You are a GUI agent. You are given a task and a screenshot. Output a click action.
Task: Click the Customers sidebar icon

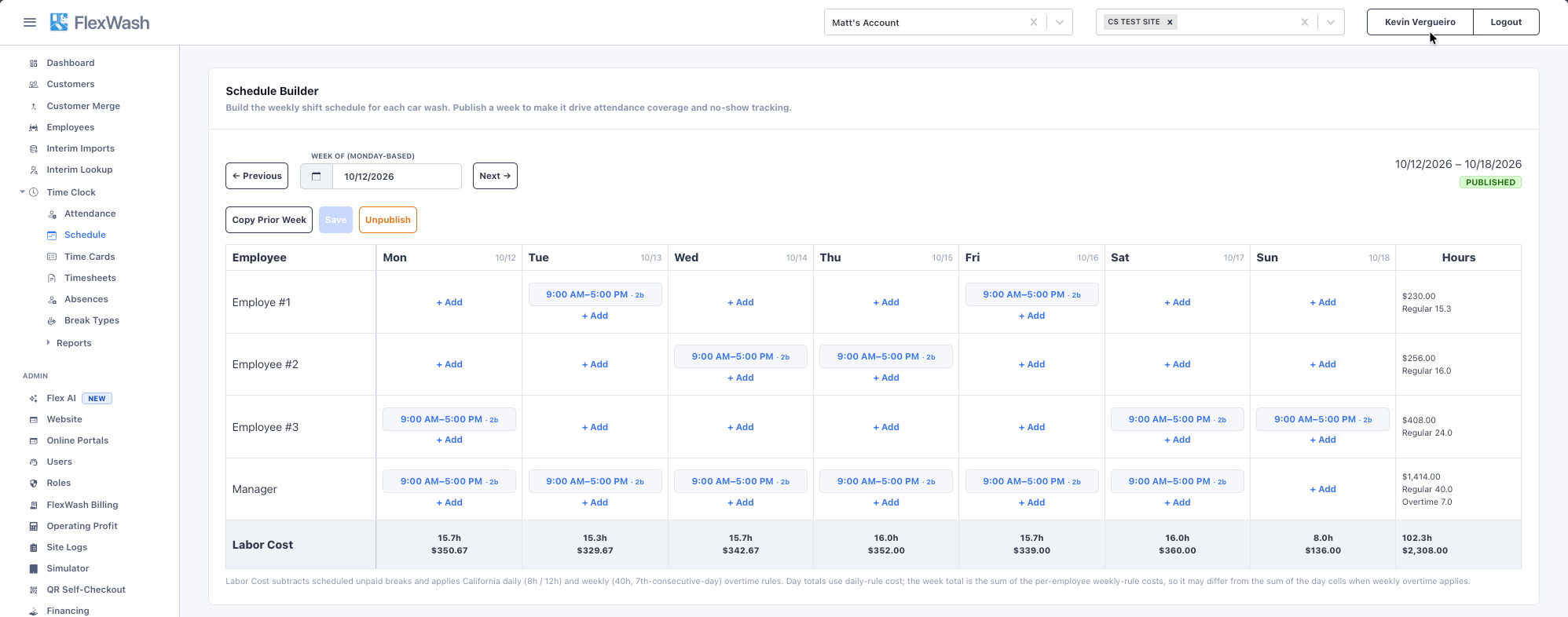click(34, 85)
